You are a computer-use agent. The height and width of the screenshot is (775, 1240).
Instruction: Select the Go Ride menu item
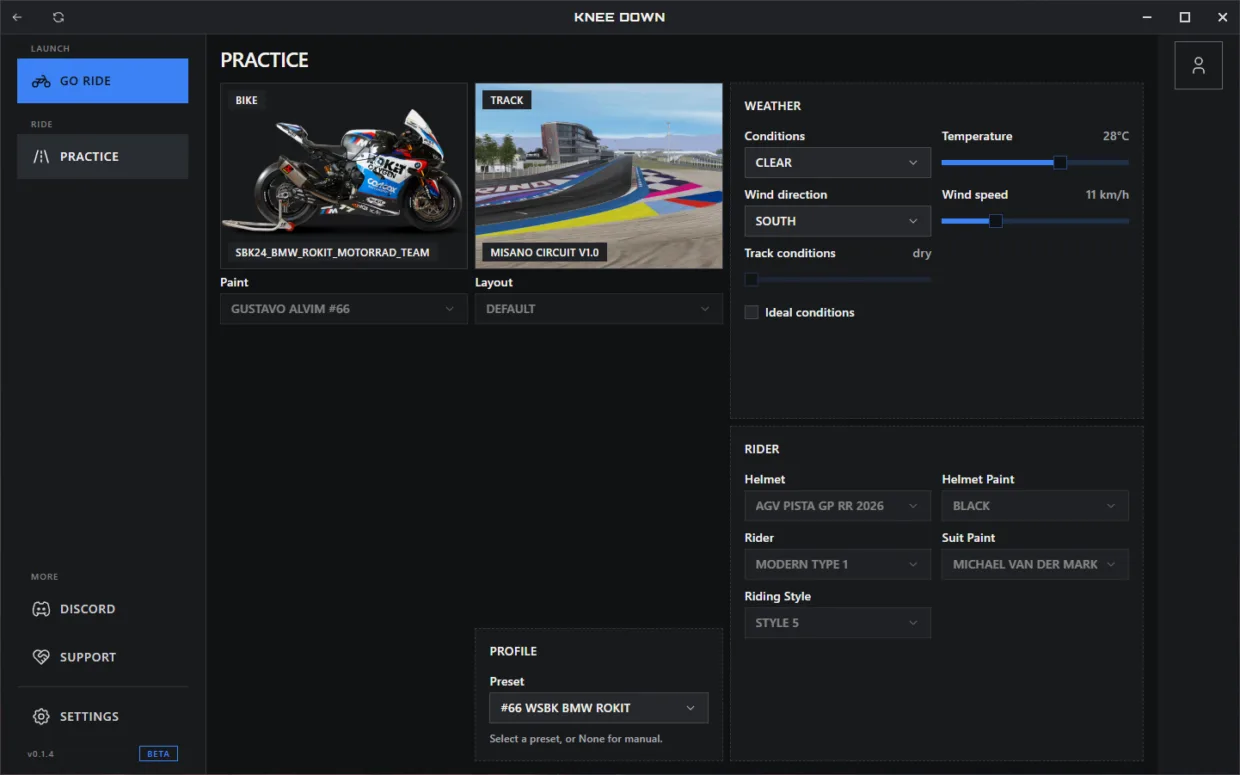102,81
